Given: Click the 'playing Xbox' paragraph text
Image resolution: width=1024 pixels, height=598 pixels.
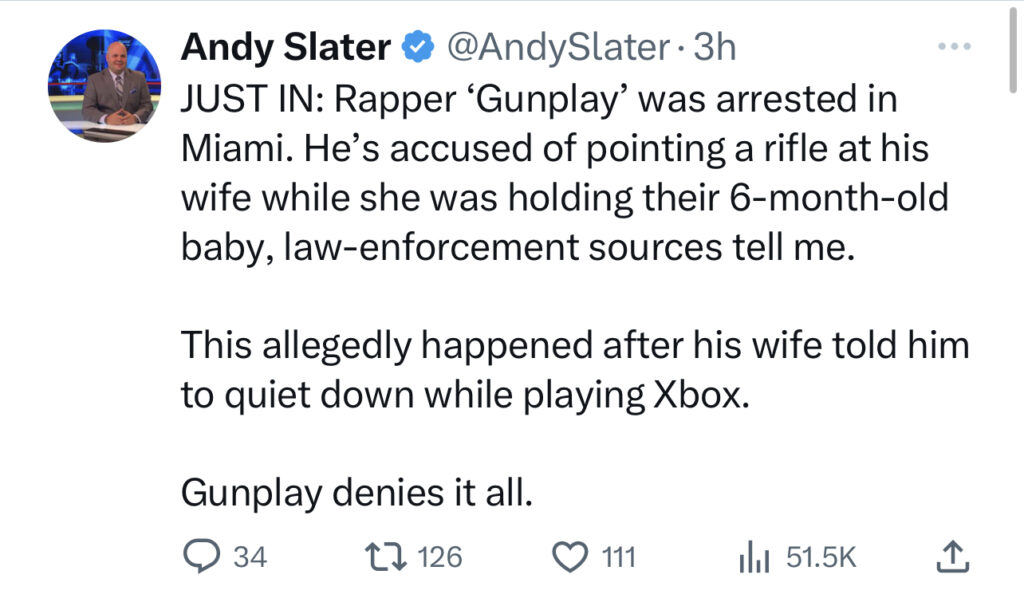Looking at the screenshot, I should (575, 370).
